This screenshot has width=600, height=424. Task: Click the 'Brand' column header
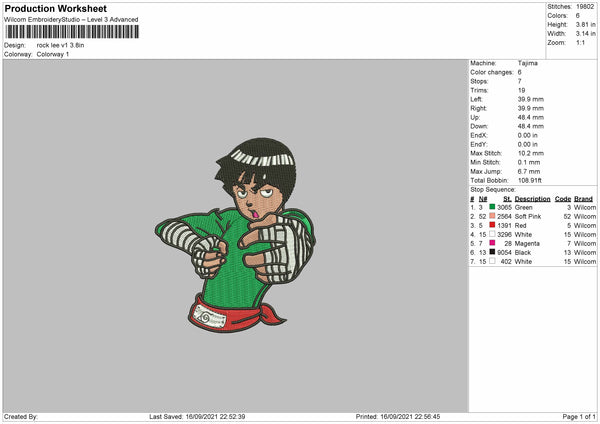tap(583, 199)
